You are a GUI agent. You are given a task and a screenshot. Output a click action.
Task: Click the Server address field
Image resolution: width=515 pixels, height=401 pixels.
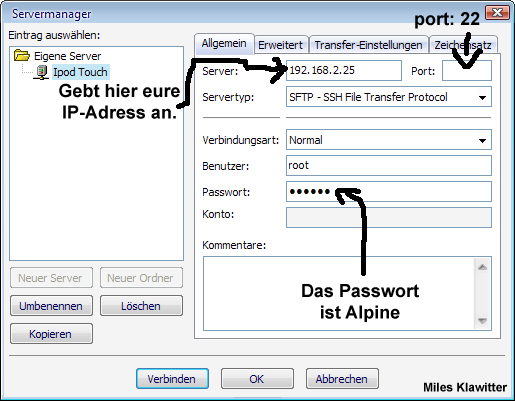pos(344,71)
